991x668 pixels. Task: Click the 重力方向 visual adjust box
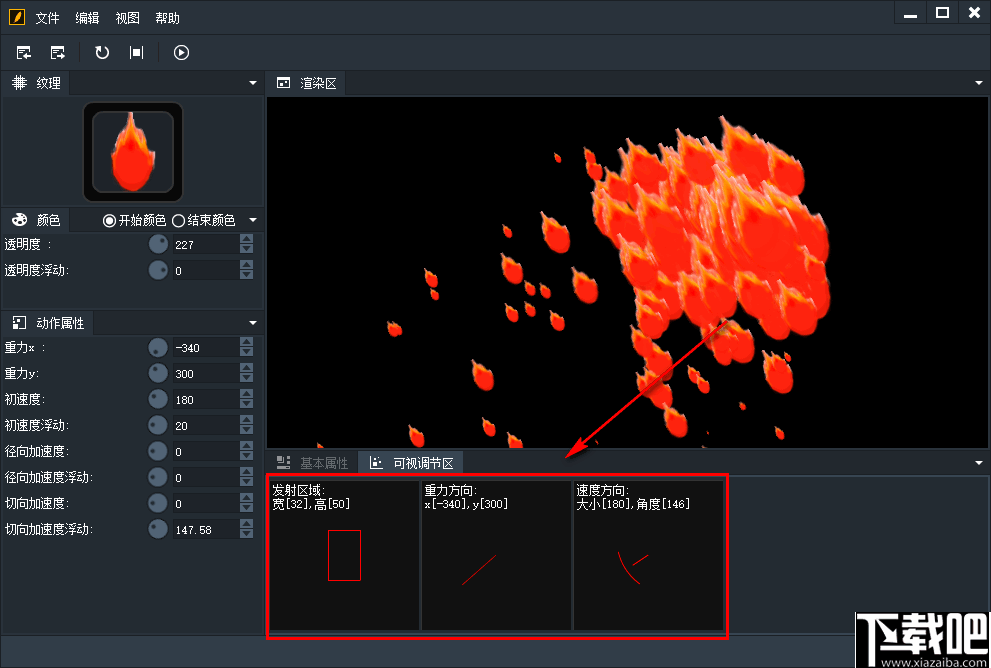click(x=496, y=556)
